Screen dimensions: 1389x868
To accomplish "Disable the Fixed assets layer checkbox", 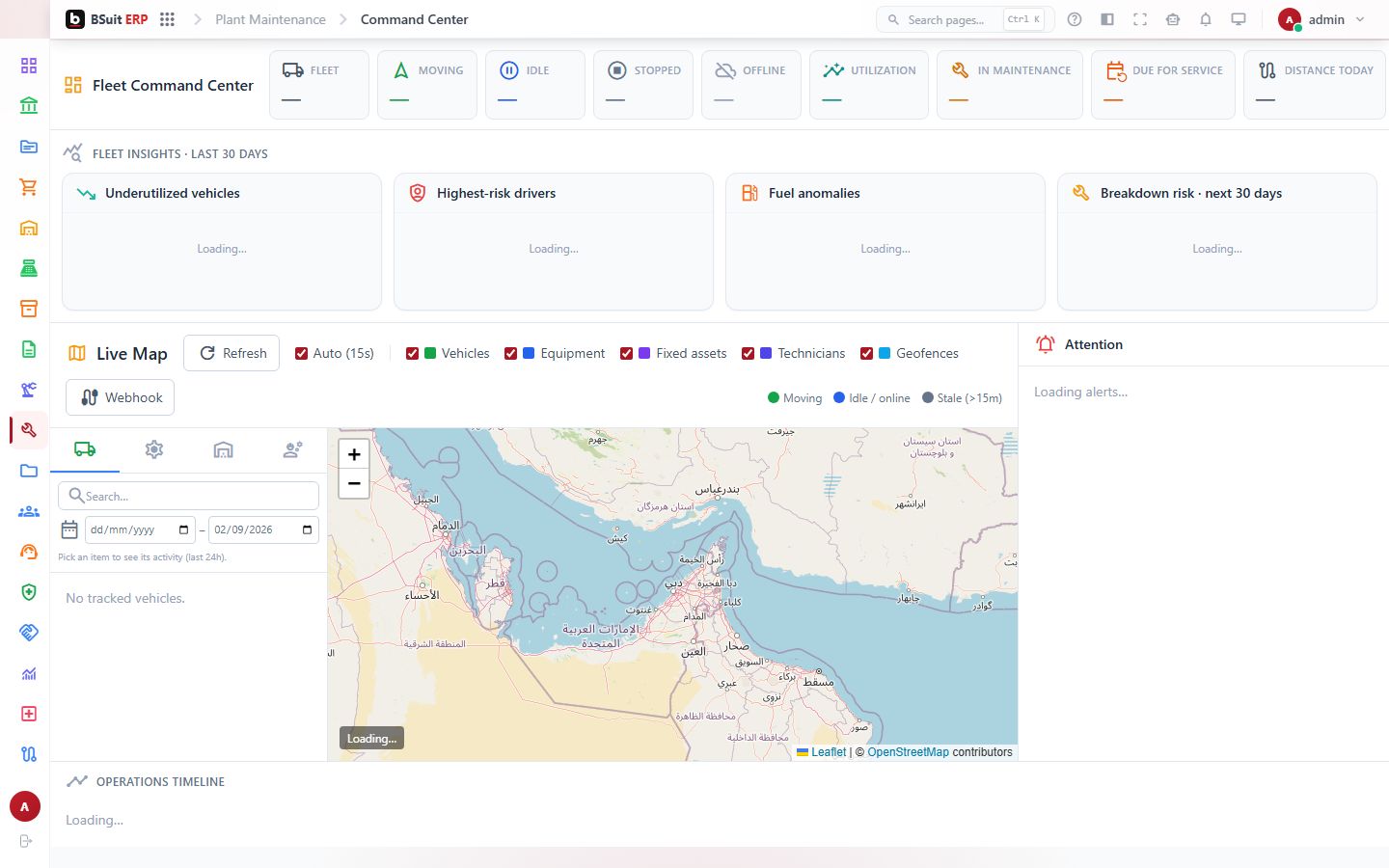I will click(627, 354).
